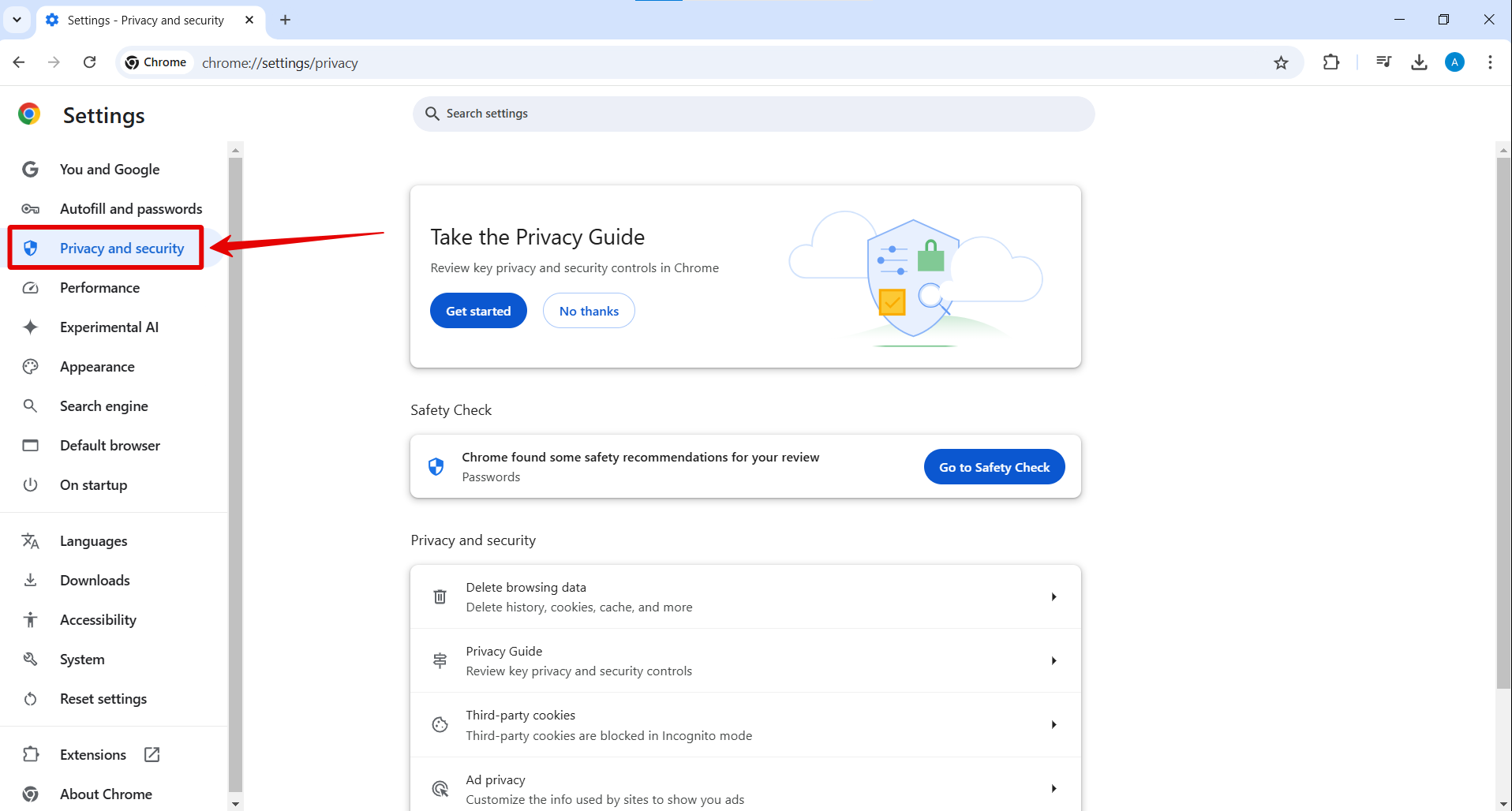Click the Get started button
Screen dimensions: 1512x811
(x=478, y=311)
